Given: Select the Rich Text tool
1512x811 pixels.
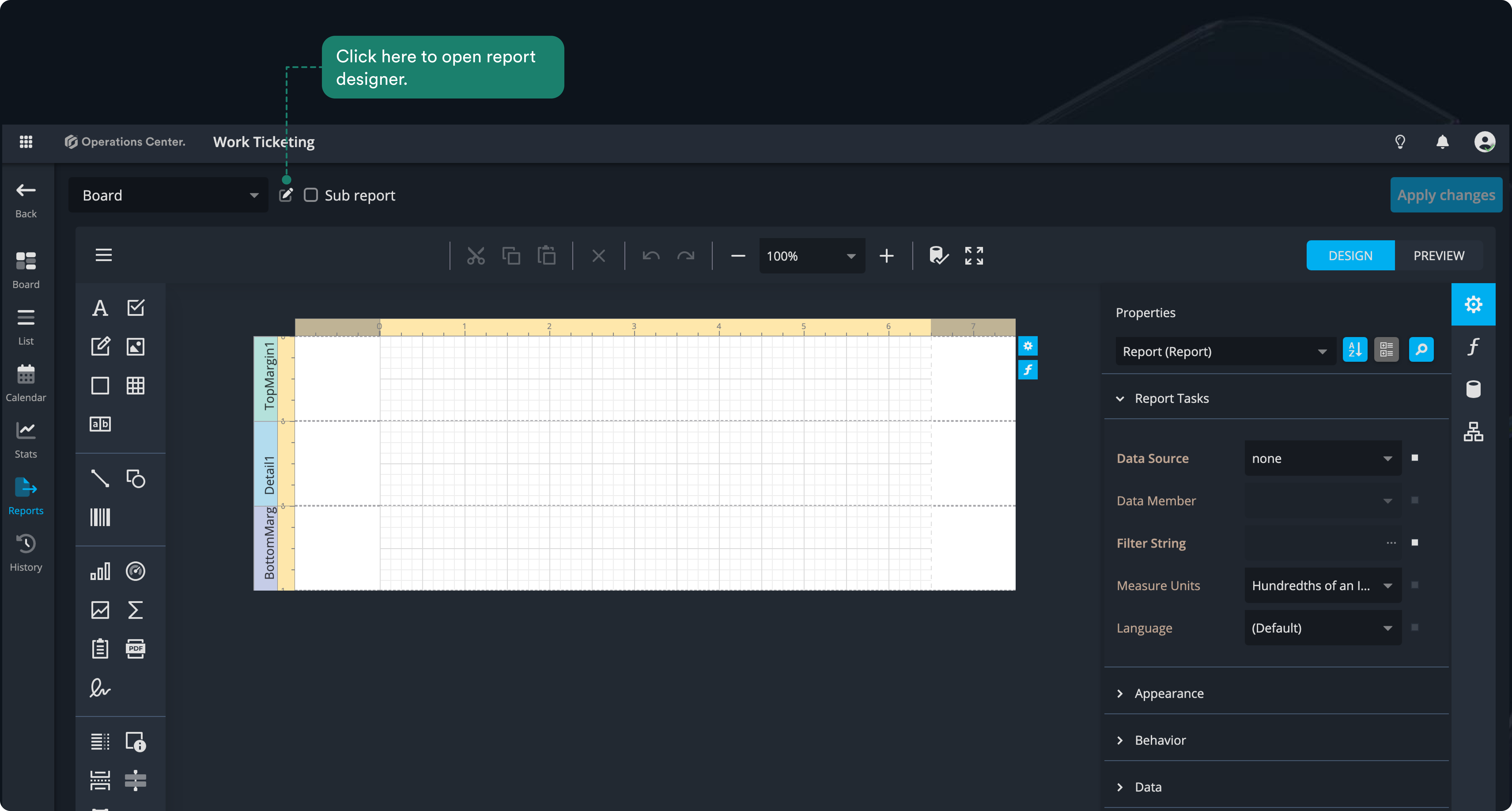Looking at the screenshot, I should (100, 347).
